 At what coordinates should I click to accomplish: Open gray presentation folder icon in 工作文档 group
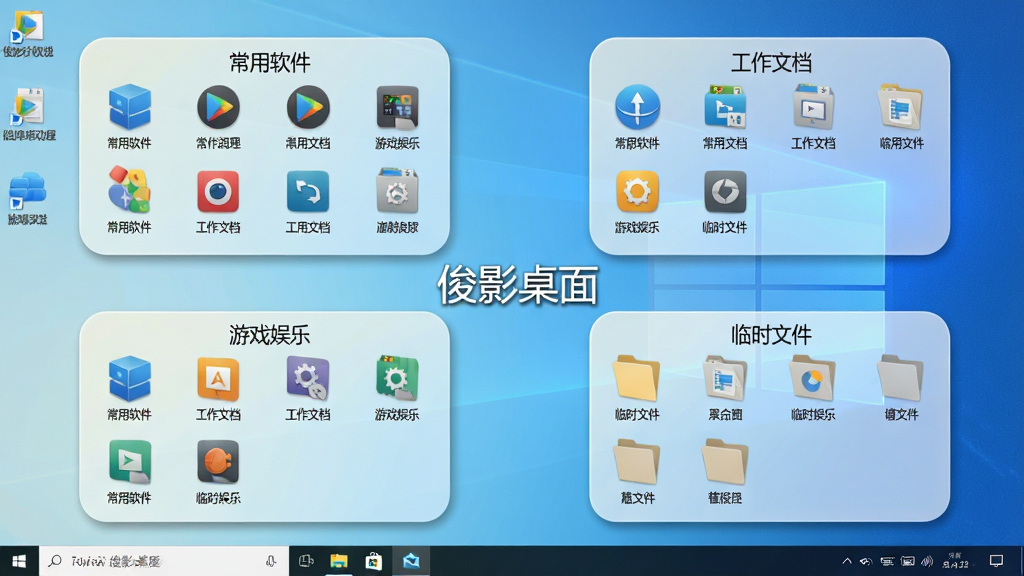(x=813, y=106)
